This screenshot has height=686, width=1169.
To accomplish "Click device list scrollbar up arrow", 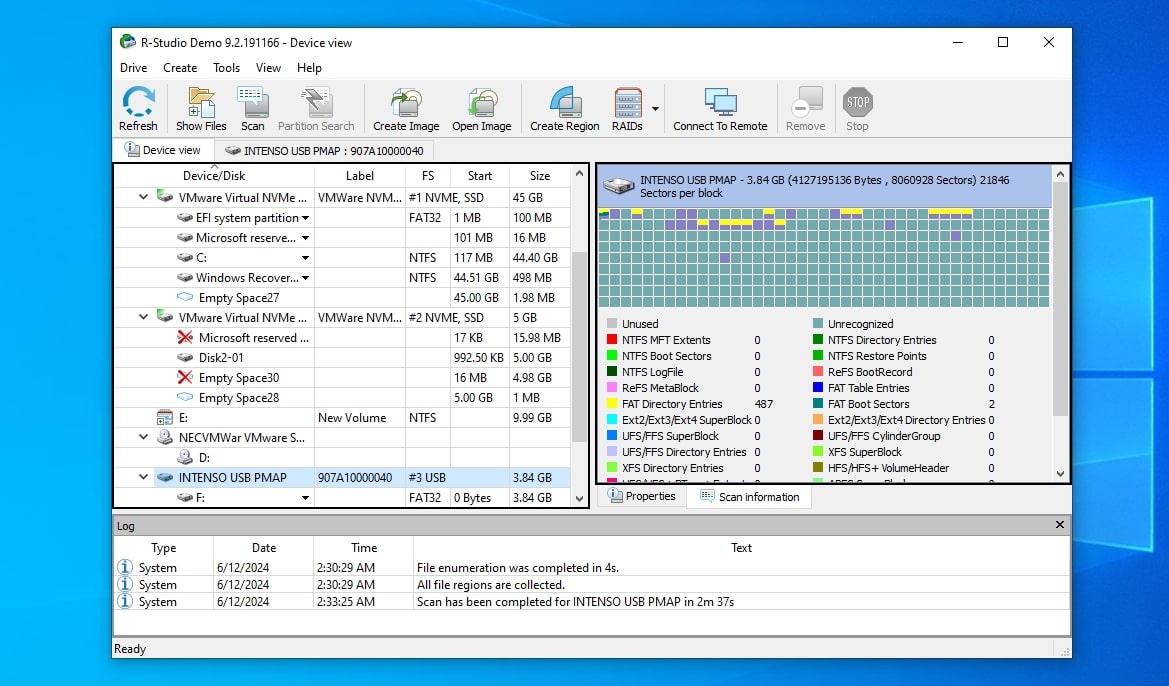I will point(579,174).
